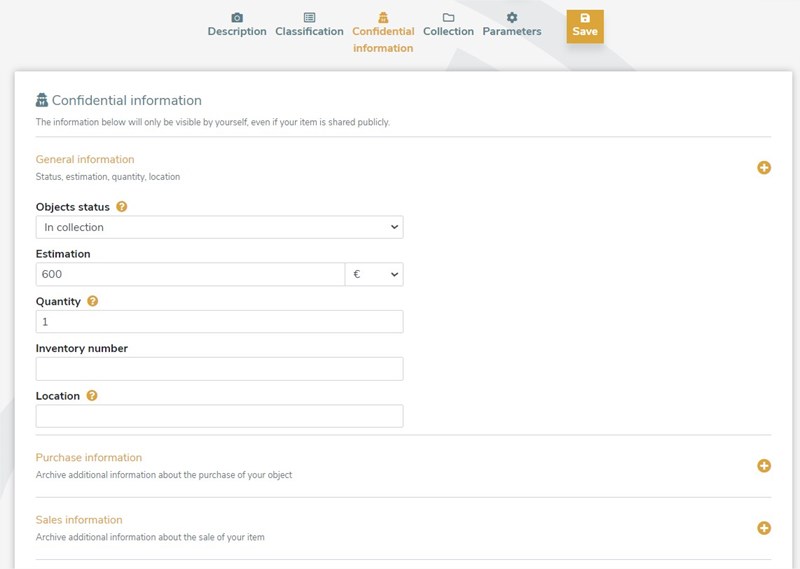The width and height of the screenshot is (800, 569).
Task: Click the folder icon above Collection
Action: point(448,17)
